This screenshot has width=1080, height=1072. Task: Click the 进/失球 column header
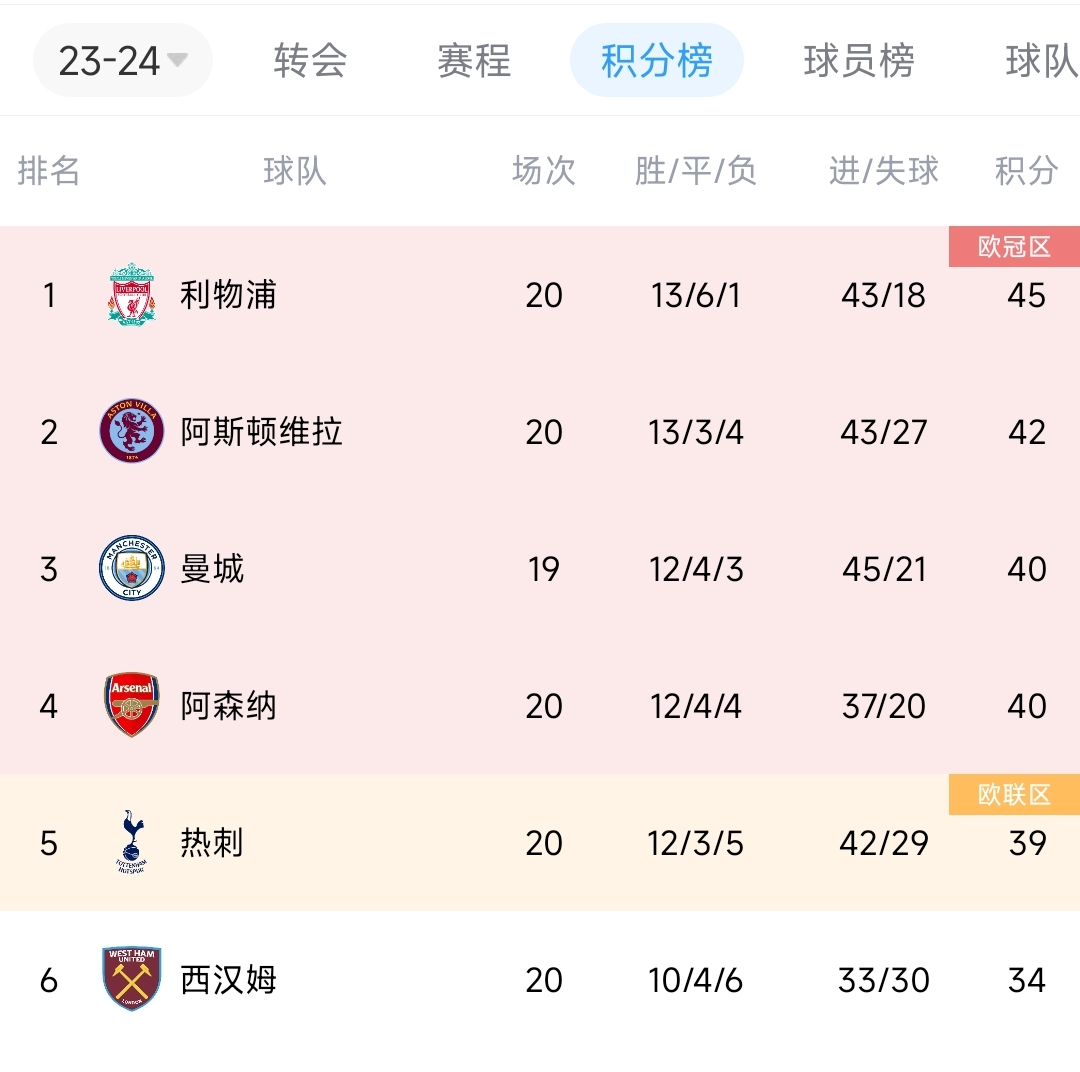click(884, 171)
